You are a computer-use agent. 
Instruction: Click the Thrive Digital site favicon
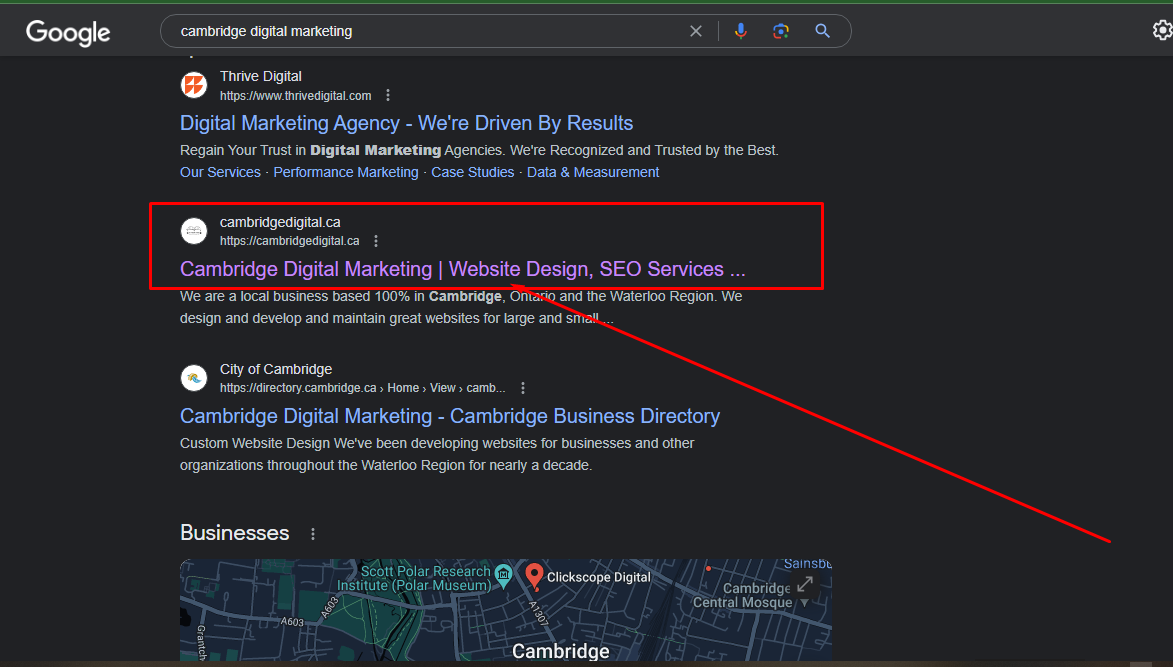tap(194, 85)
